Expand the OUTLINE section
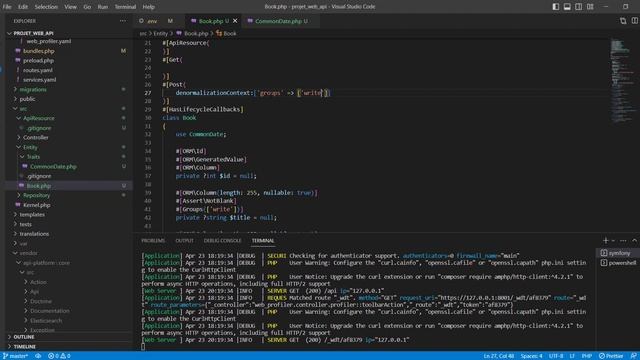This screenshot has height=360, width=640. [24, 337]
